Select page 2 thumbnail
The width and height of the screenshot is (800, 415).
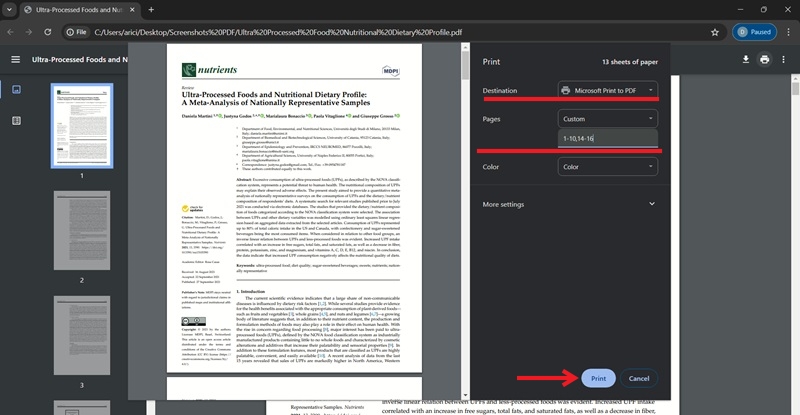(82, 231)
